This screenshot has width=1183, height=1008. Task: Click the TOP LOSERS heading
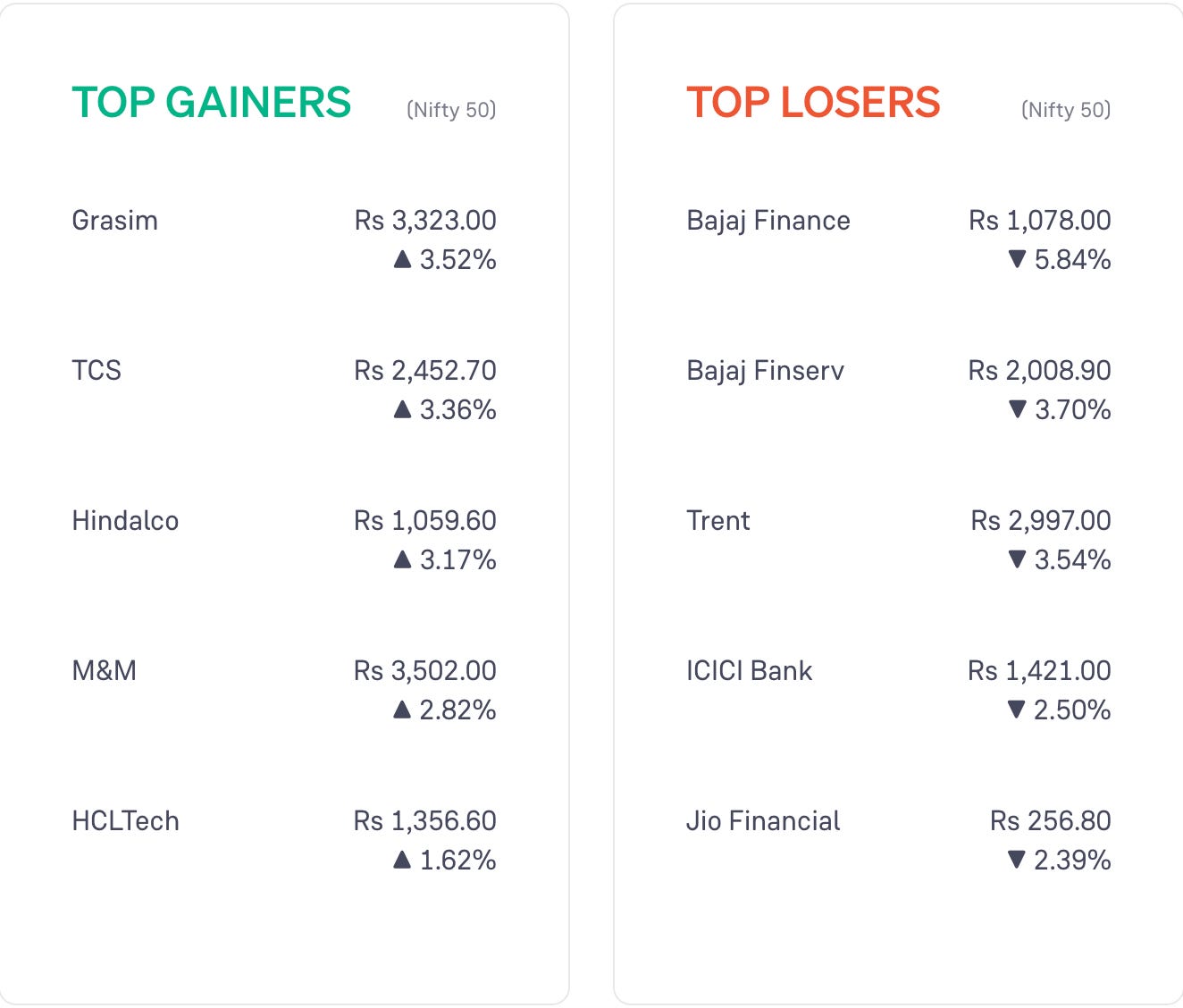pos(813,102)
